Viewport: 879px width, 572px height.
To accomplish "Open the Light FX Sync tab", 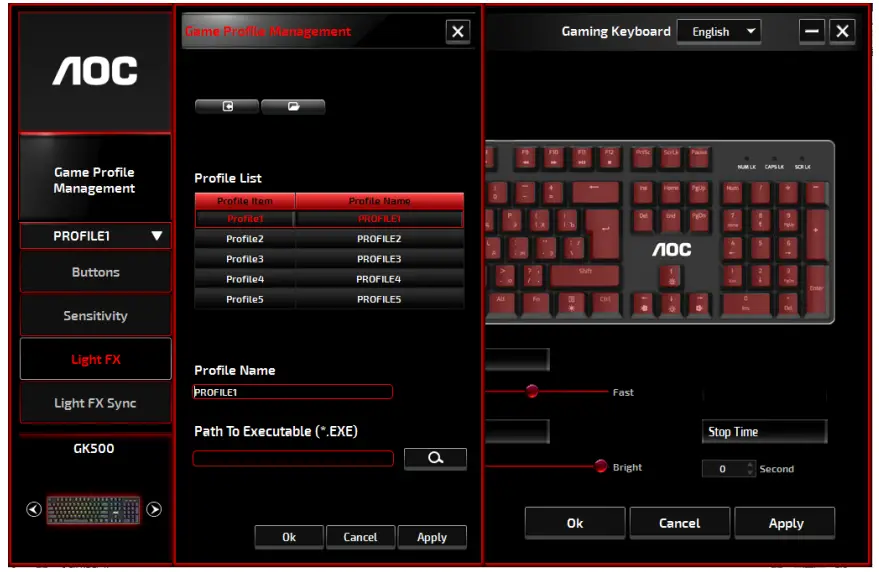I will click(x=95, y=403).
